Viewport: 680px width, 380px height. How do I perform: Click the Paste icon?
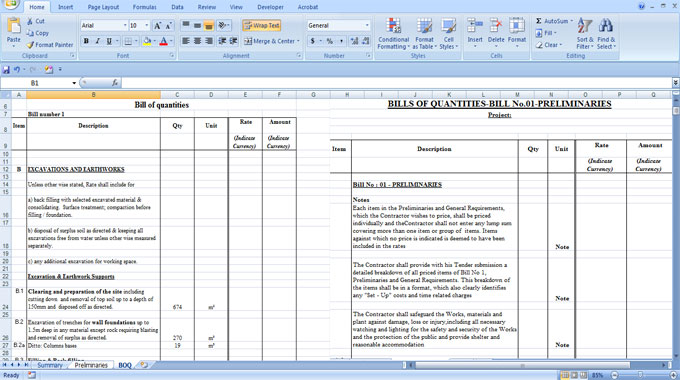13,26
